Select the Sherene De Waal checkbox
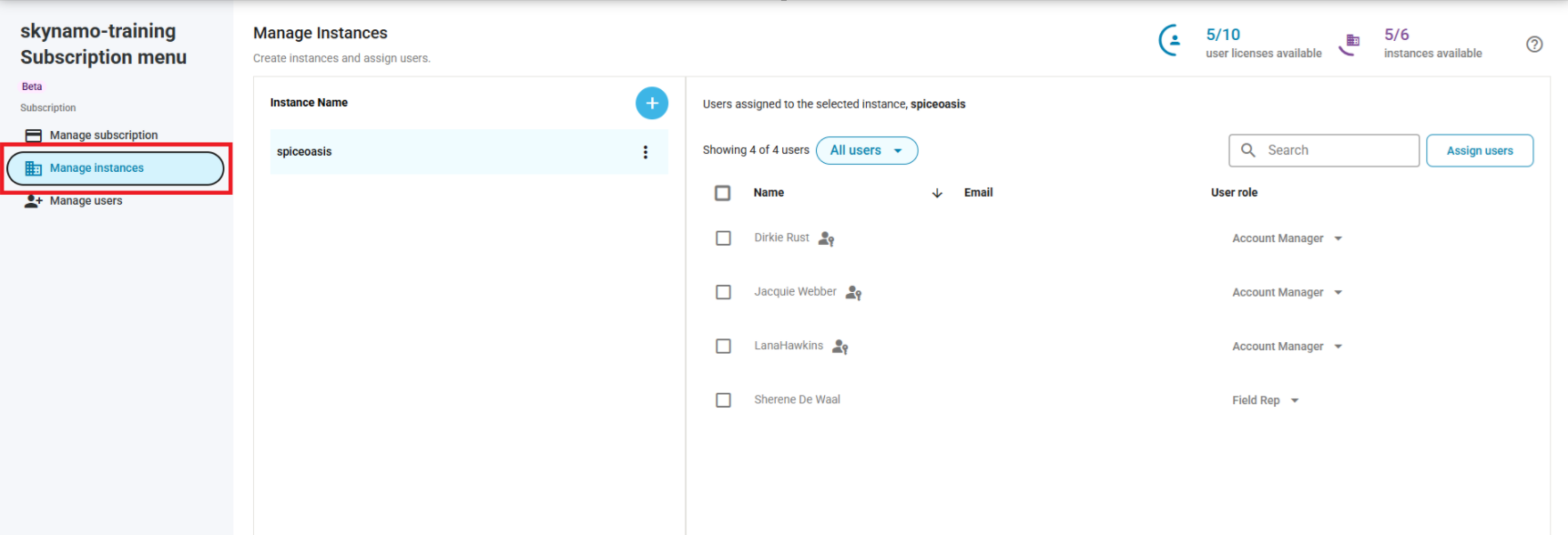 pyautogui.click(x=723, y=400)
